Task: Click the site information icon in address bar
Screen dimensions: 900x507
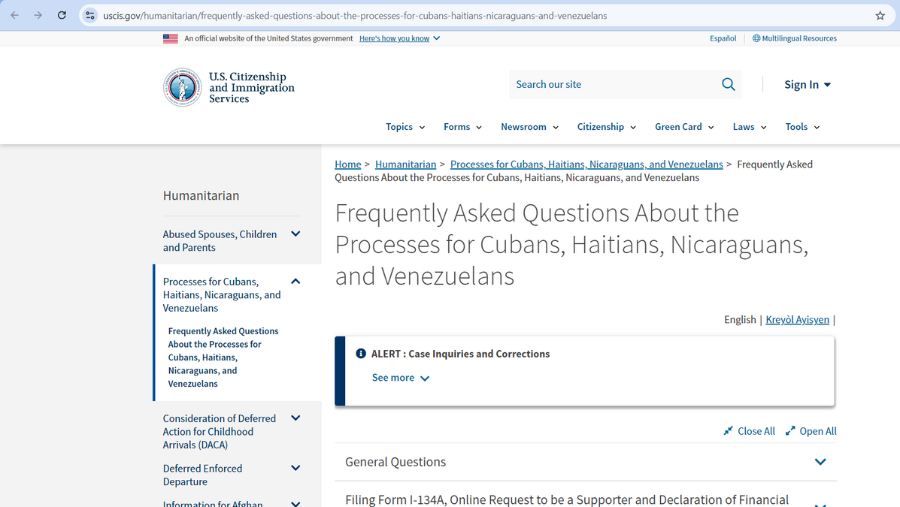Action: tap(90, 15)
